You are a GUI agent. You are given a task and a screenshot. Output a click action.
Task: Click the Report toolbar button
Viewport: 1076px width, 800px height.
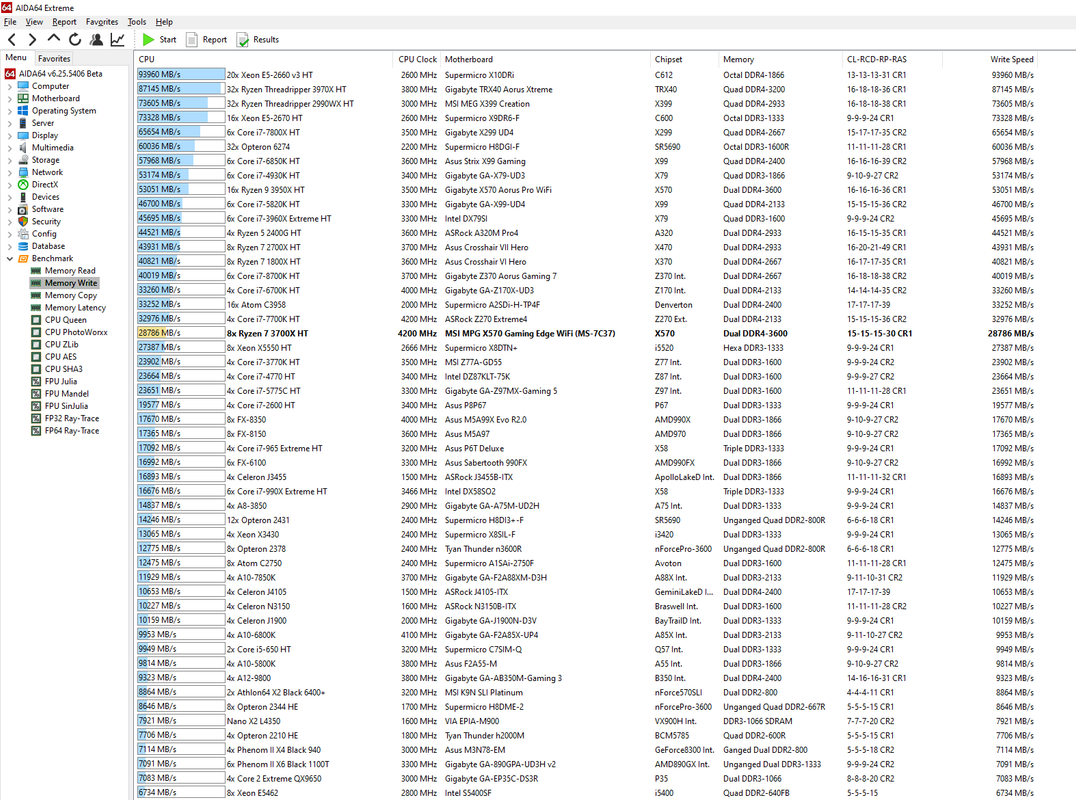[x=207, y=40]
